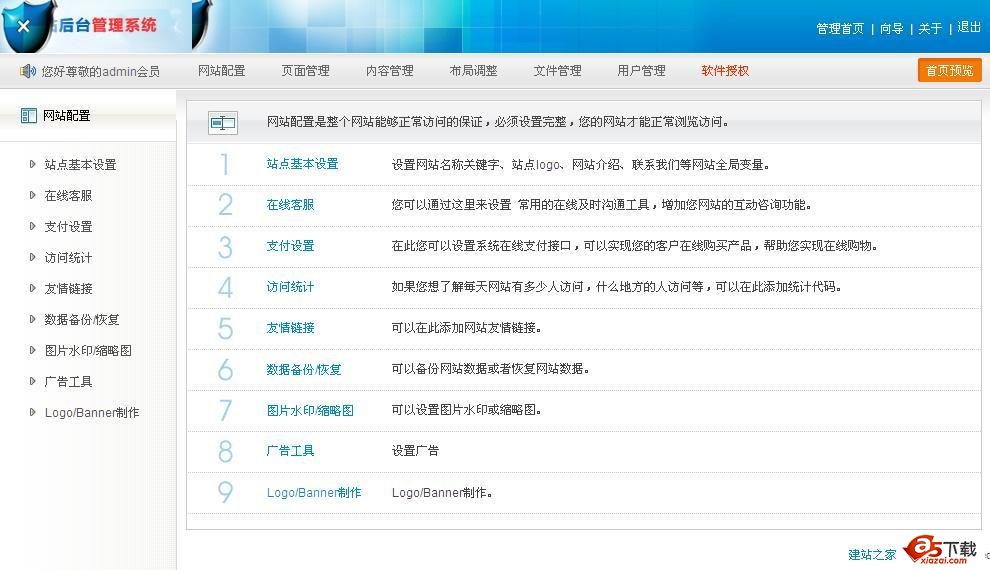The image size is (990, 570).
Task: Click the white X icon on logo
Action: [x=24, y=27]
